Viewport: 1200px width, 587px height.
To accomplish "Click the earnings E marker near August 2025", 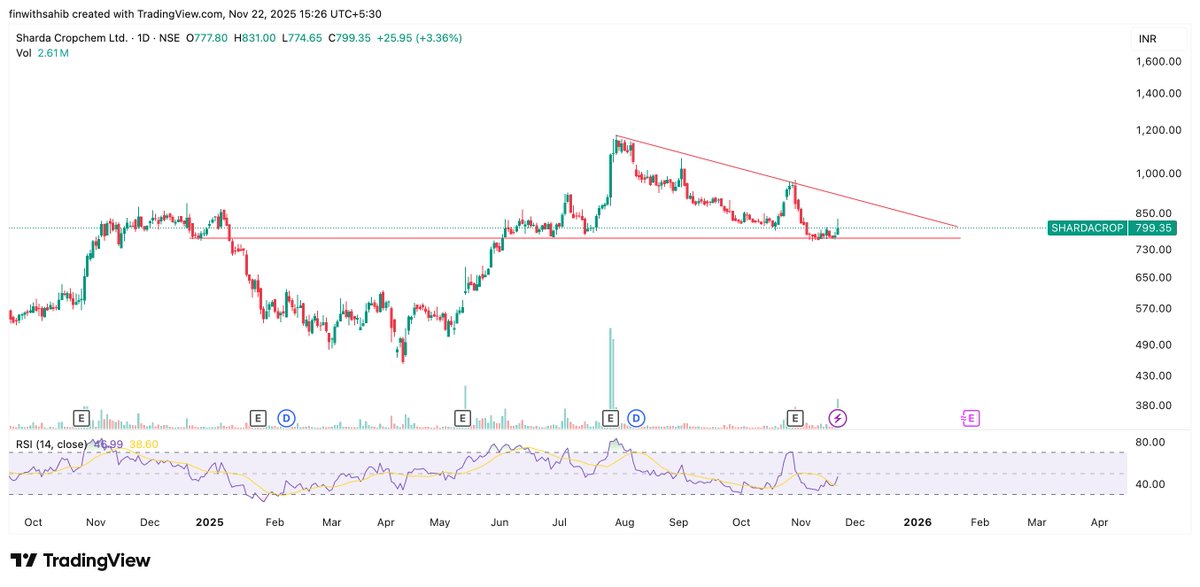I will pos(608,418).
